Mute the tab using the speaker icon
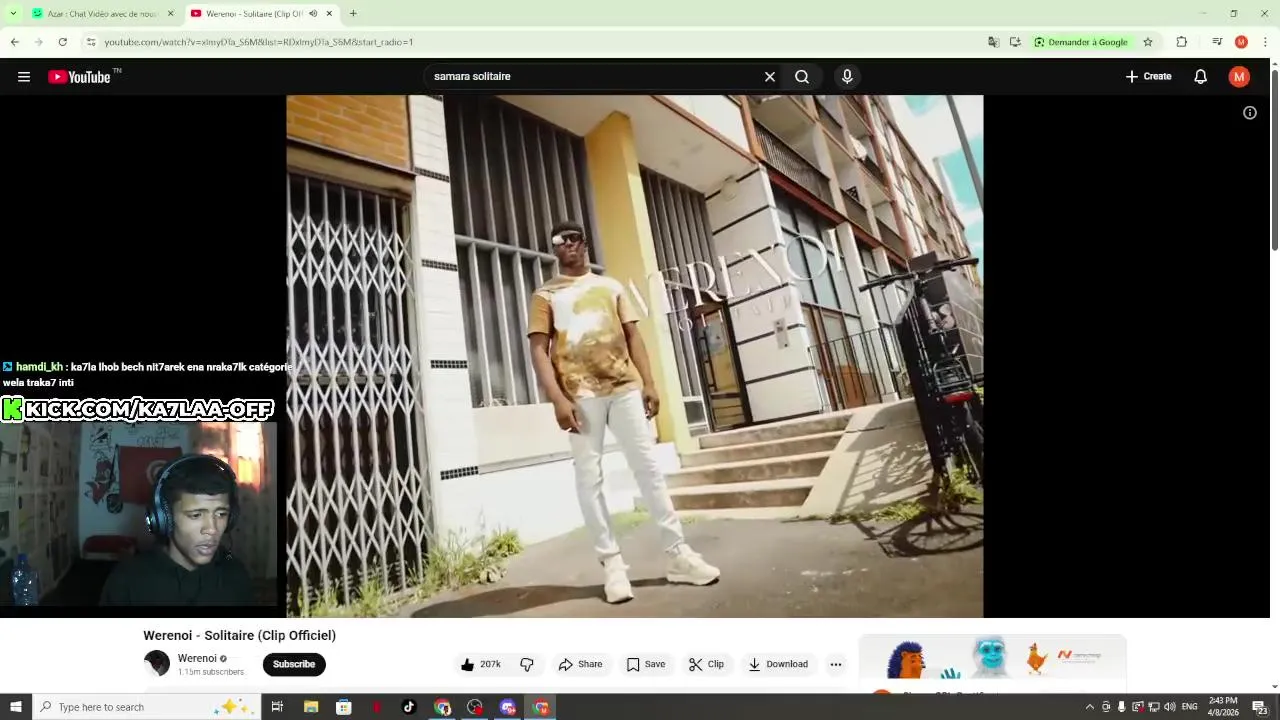Screen dimensions: 1280x720 coord(313,14)
